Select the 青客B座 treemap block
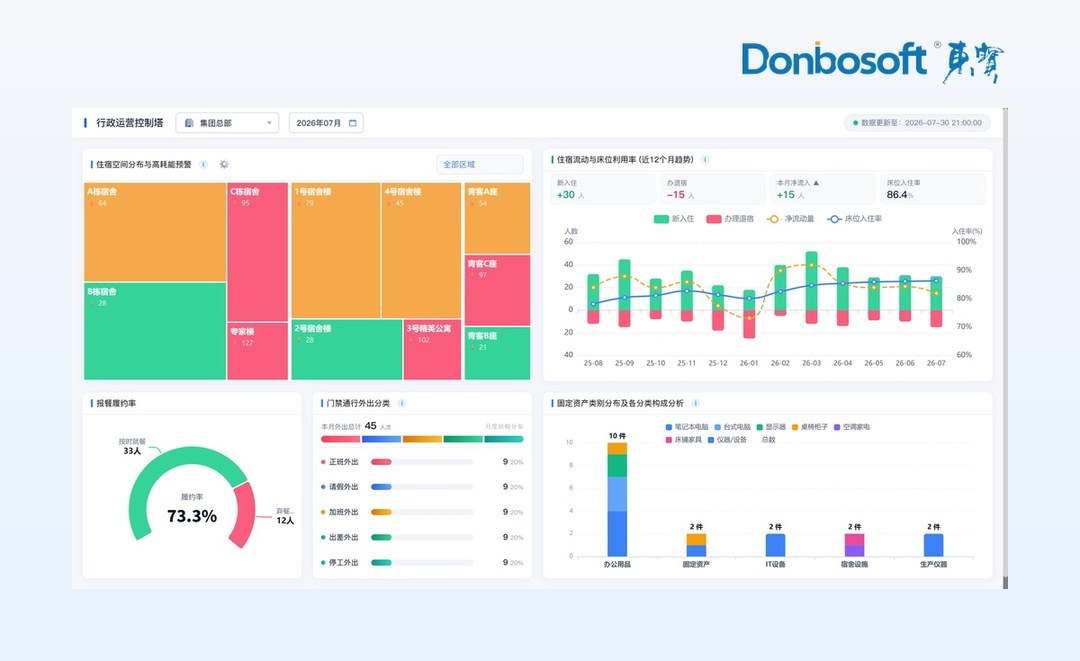 pos(497,353)
